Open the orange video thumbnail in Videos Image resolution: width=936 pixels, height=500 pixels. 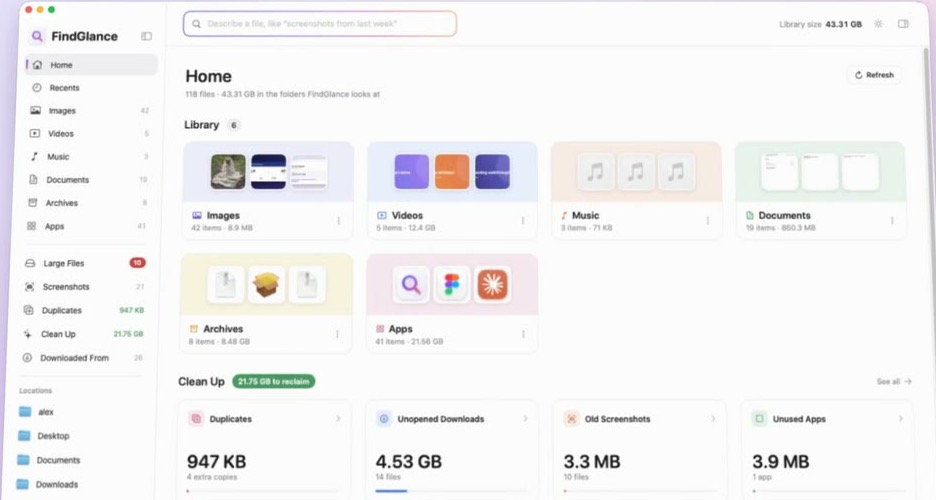452,172
